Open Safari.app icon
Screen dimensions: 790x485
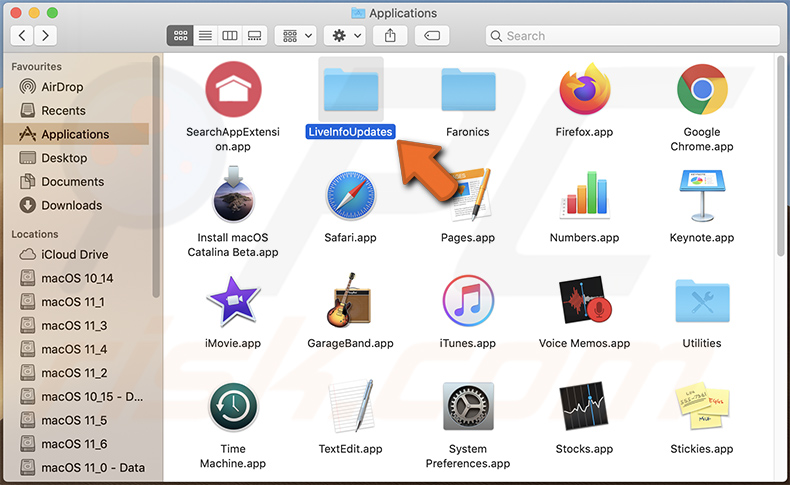coord(351,195)
